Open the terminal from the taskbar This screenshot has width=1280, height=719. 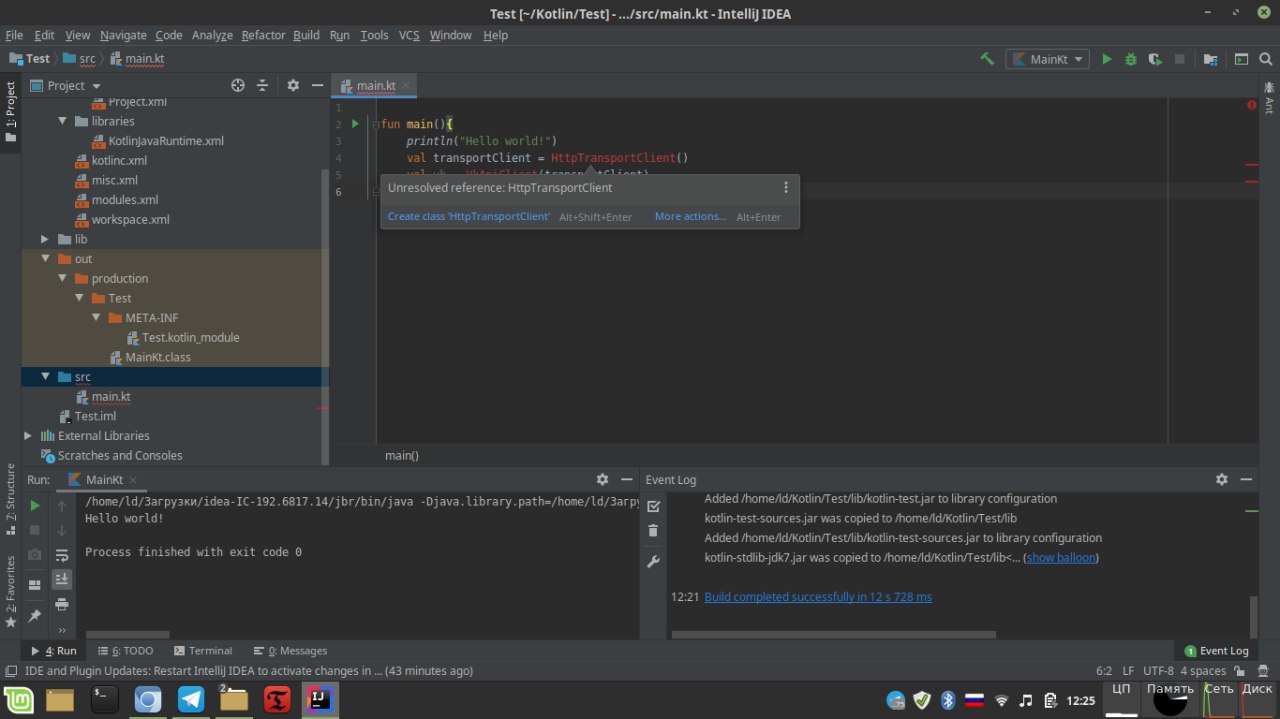point(105,700)
